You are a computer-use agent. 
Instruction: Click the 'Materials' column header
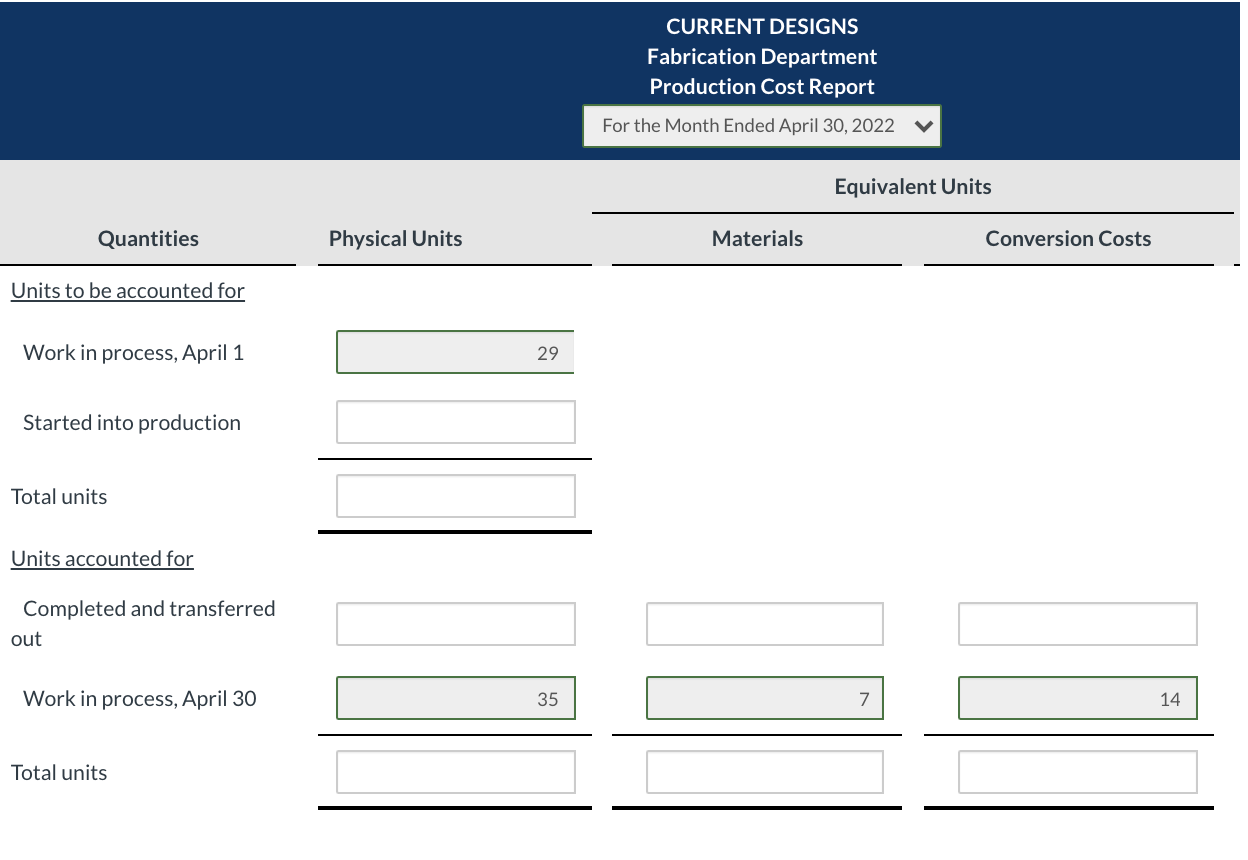point(757,239)
